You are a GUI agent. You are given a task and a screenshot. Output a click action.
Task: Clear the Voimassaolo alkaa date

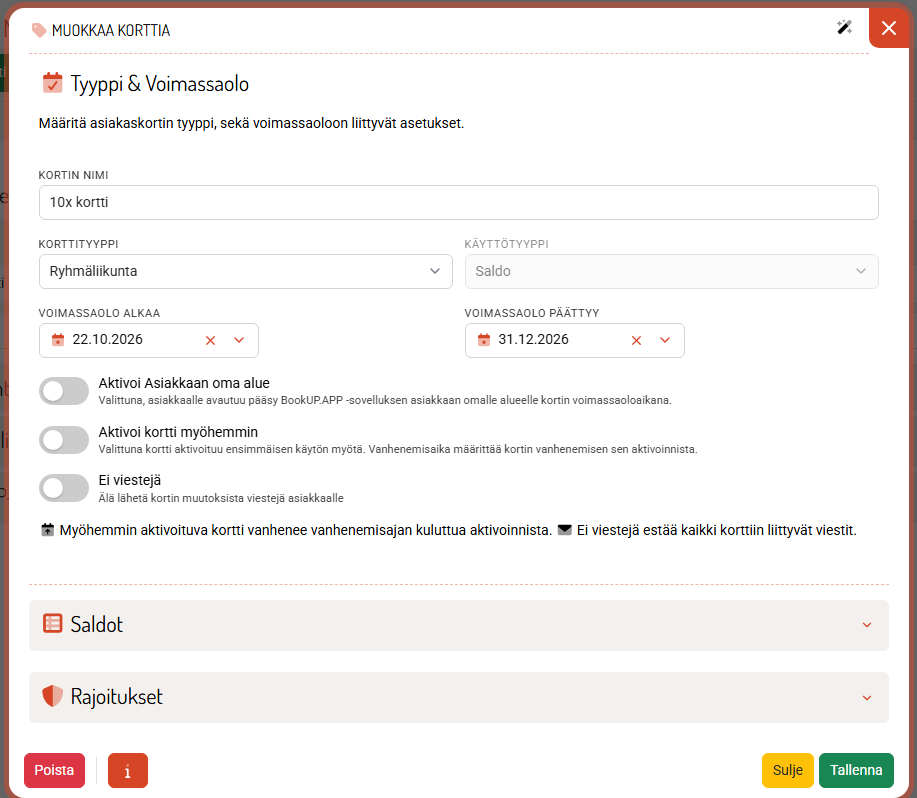[x=211, y=340]
